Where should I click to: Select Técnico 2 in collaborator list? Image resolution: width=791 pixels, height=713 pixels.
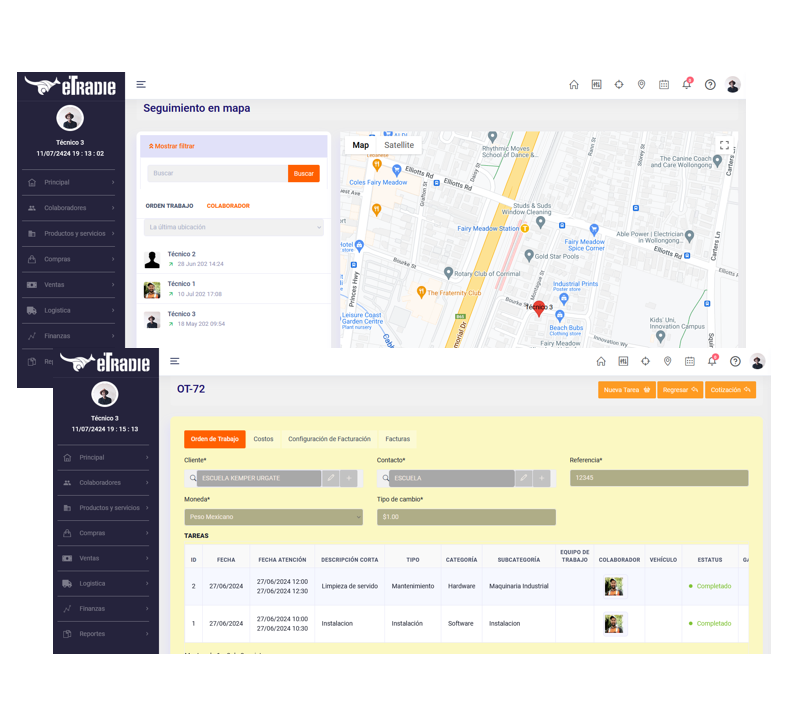234,259
